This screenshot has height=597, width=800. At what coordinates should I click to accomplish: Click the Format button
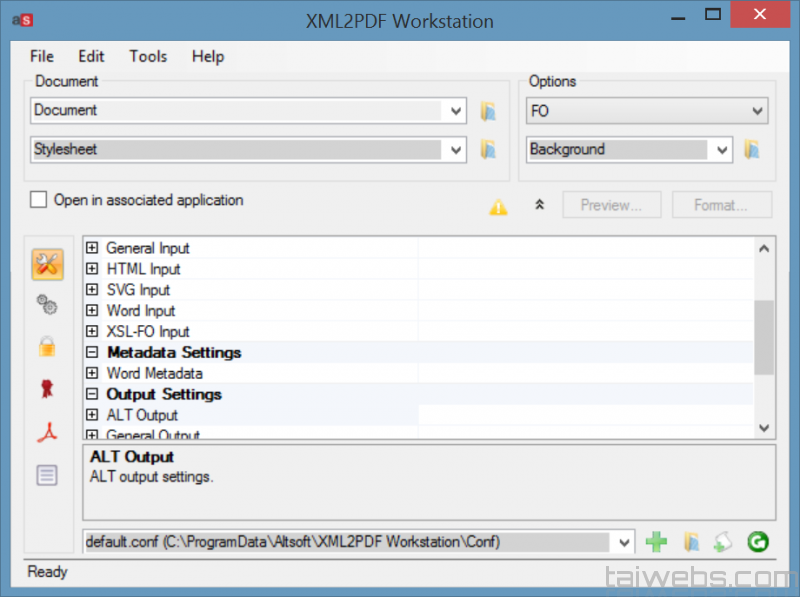click(721, 205)
